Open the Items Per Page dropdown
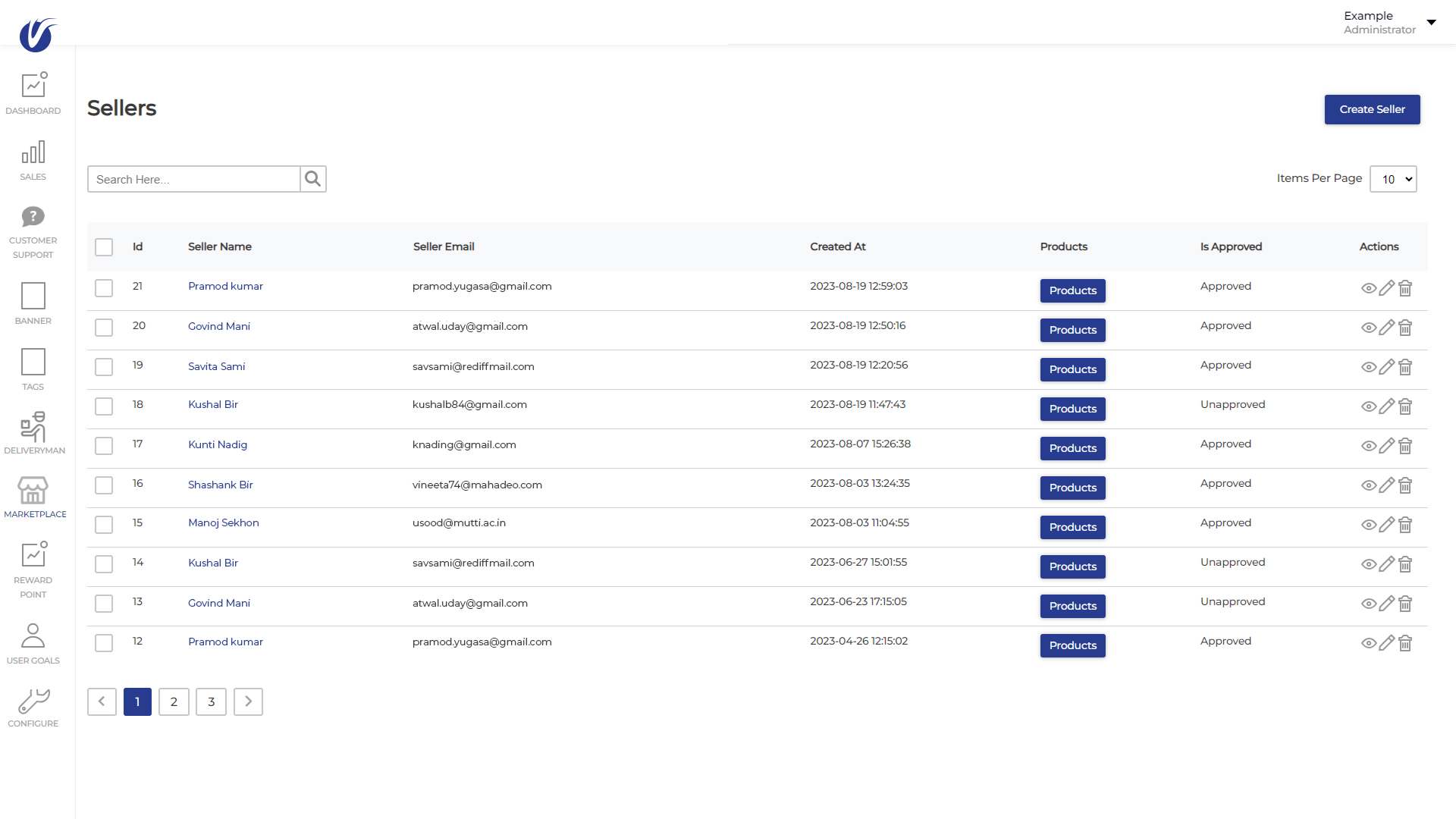 click(1393, 179)
